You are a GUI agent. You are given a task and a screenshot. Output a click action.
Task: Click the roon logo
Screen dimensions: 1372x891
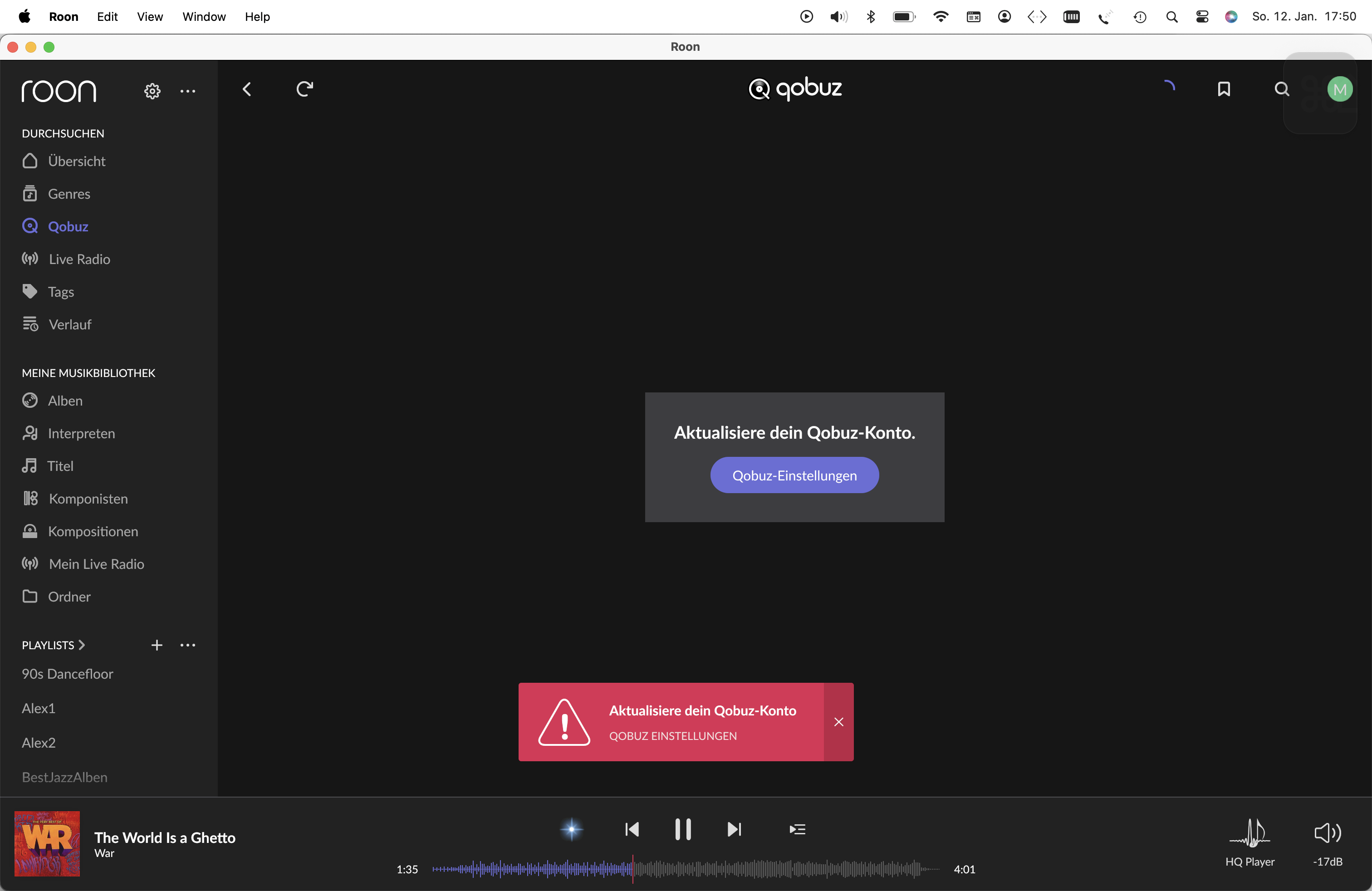coord(59,91)
